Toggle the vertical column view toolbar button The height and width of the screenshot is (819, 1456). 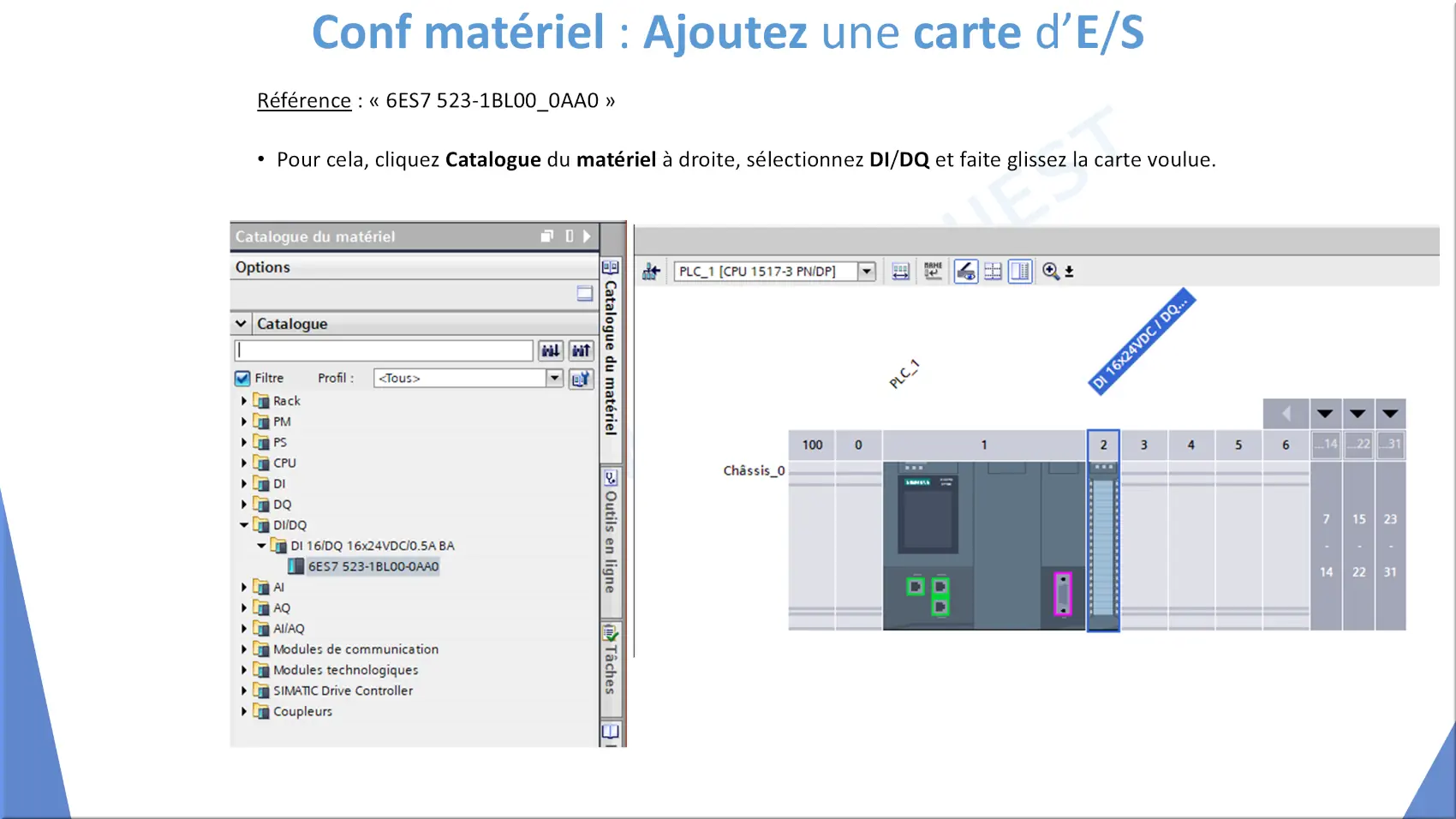pos(1019,272)
